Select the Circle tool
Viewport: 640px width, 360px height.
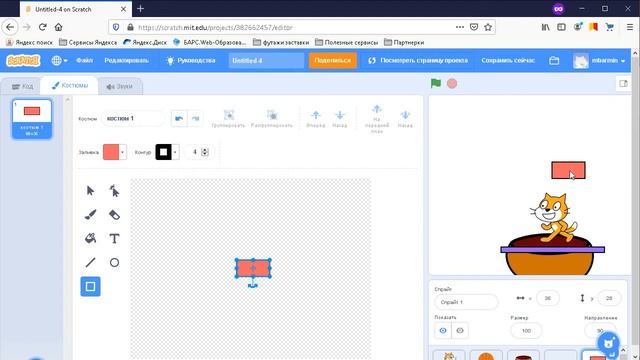(114, 262)
